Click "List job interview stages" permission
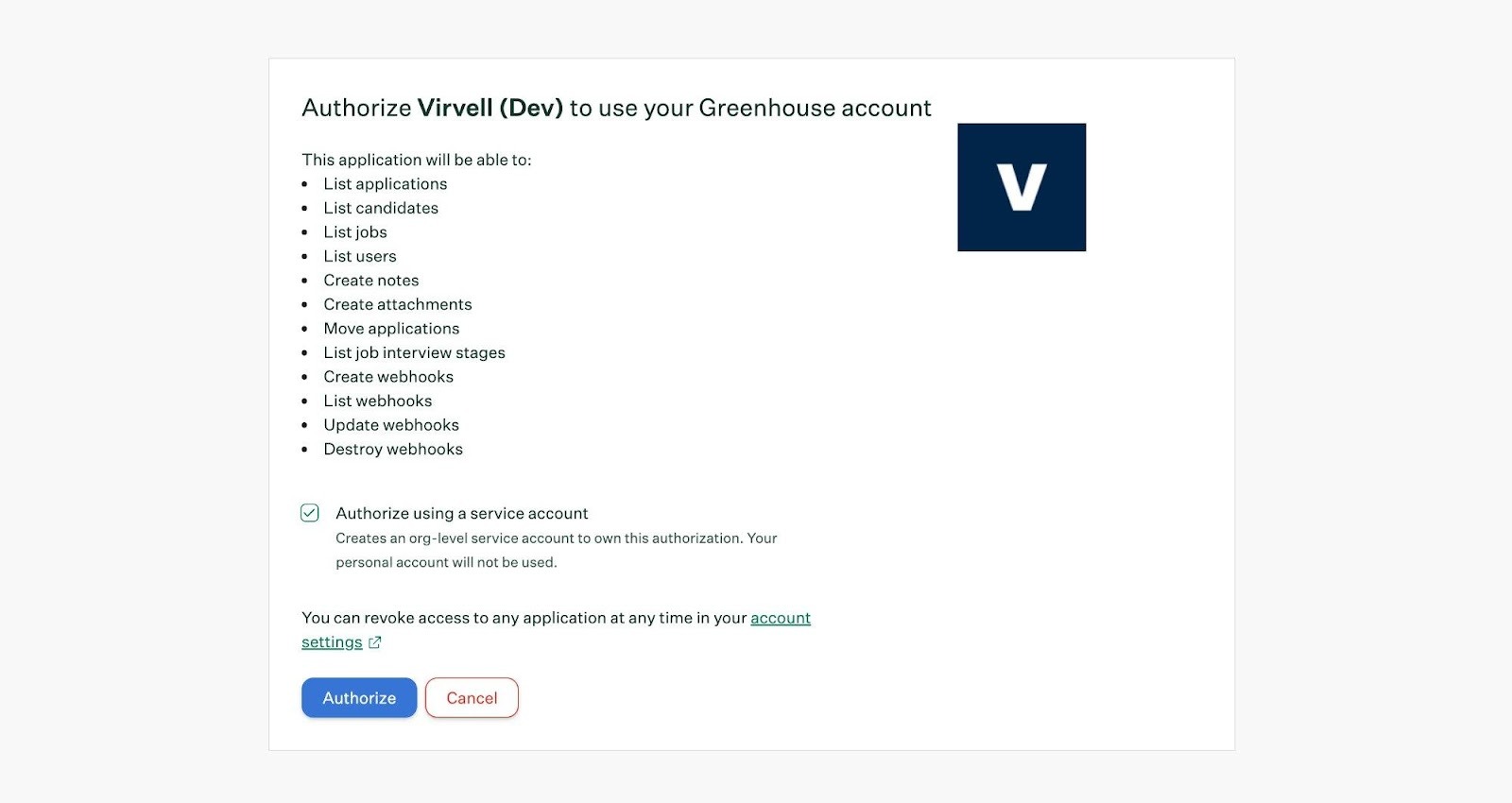1512x803 pixels. pyautogui.click(x=414, y=352)
